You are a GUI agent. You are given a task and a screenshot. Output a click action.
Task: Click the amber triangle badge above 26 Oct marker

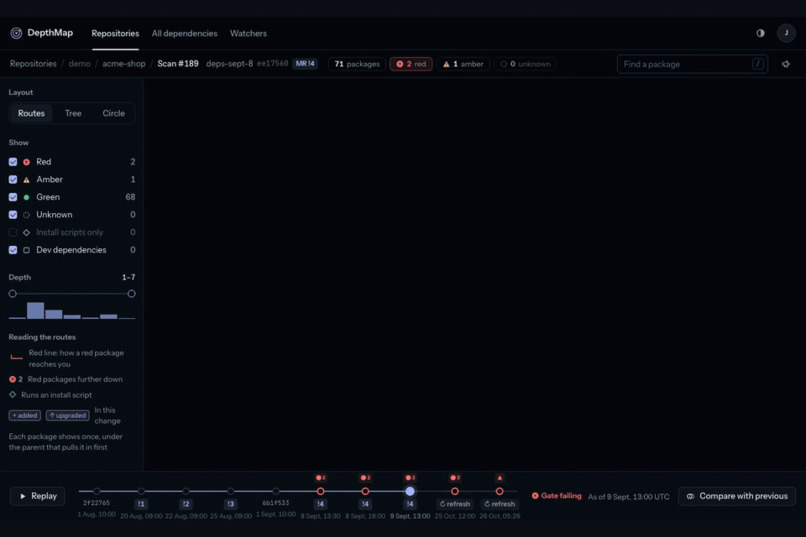coord(500,478)
